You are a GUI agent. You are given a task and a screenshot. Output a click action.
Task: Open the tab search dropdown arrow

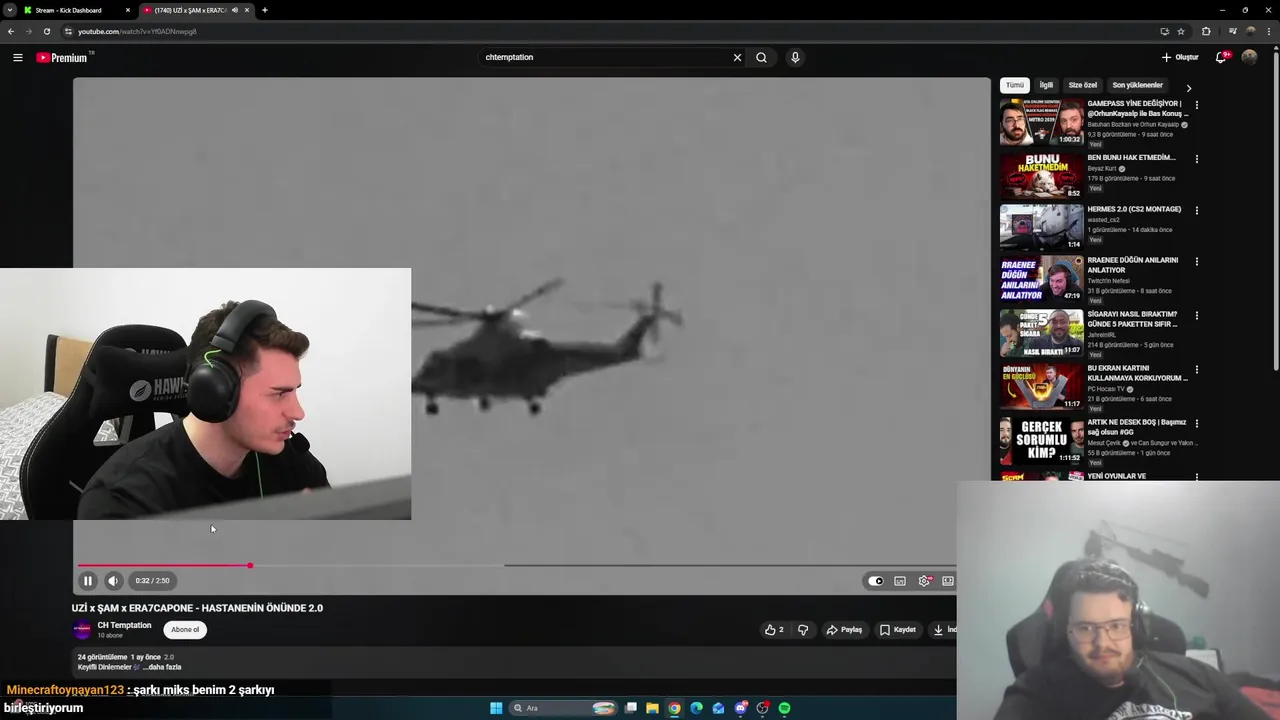(9, 10)
